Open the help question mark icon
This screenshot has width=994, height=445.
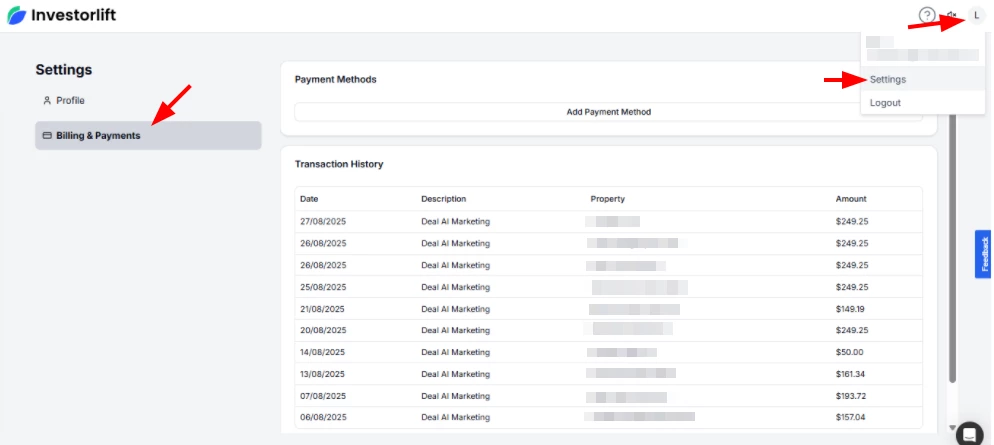[x=927, y=15]
